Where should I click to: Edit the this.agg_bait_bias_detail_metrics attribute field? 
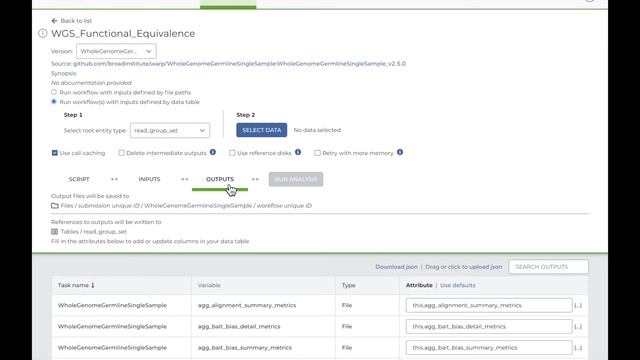click(489, 327)
